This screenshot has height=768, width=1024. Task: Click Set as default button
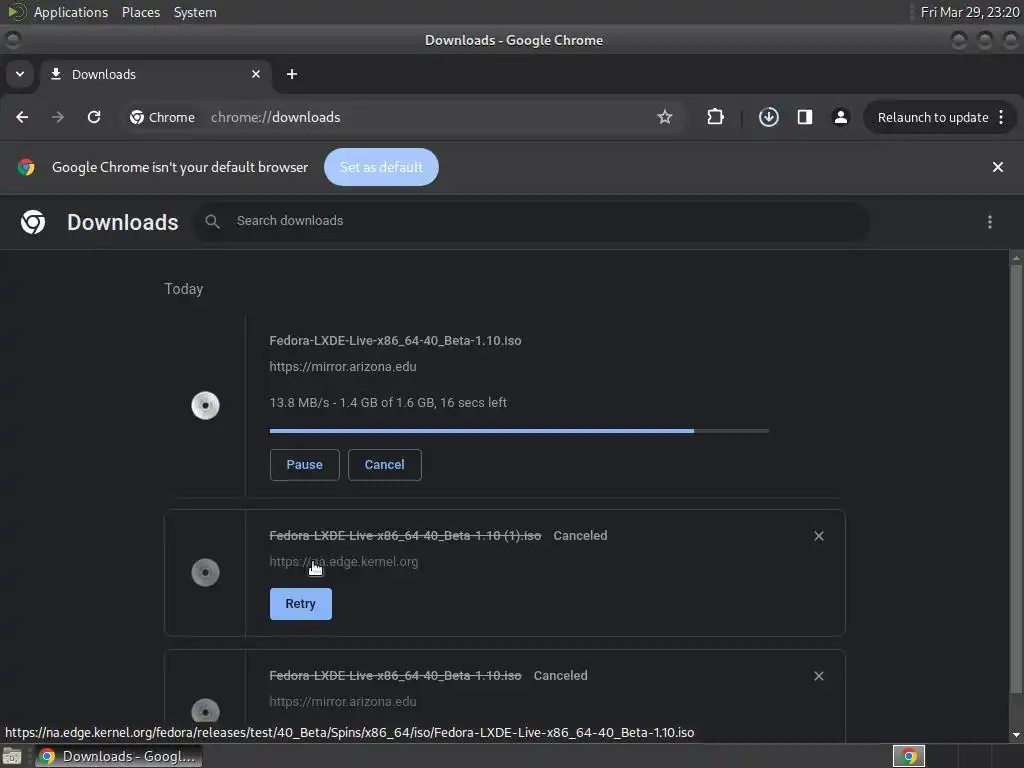381,167
